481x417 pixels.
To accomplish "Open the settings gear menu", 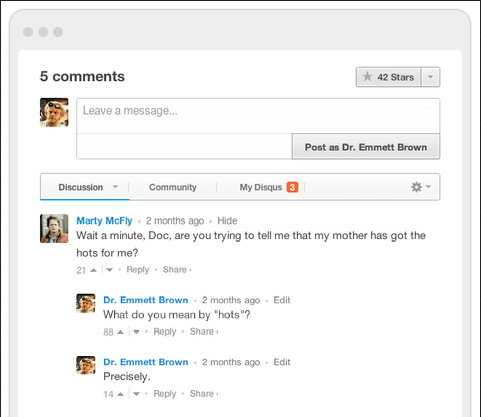I will [421, 187].
